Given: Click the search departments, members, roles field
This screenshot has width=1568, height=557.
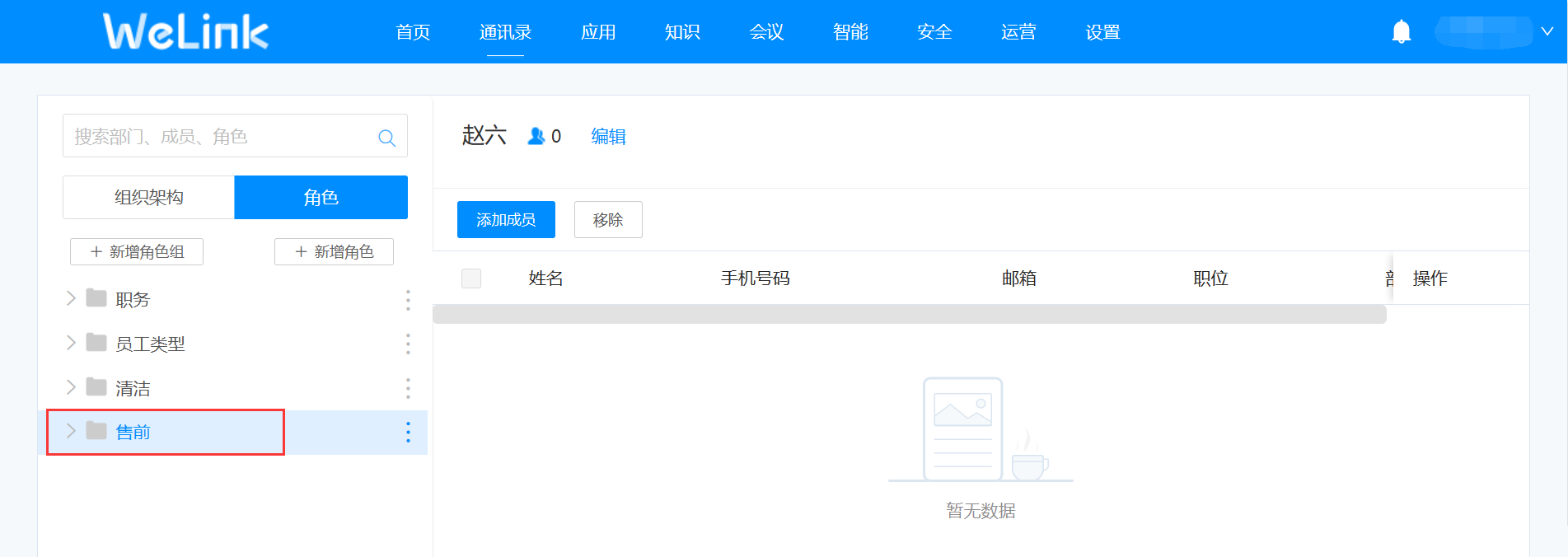Looking at the screenshot, I should point(218,137).
